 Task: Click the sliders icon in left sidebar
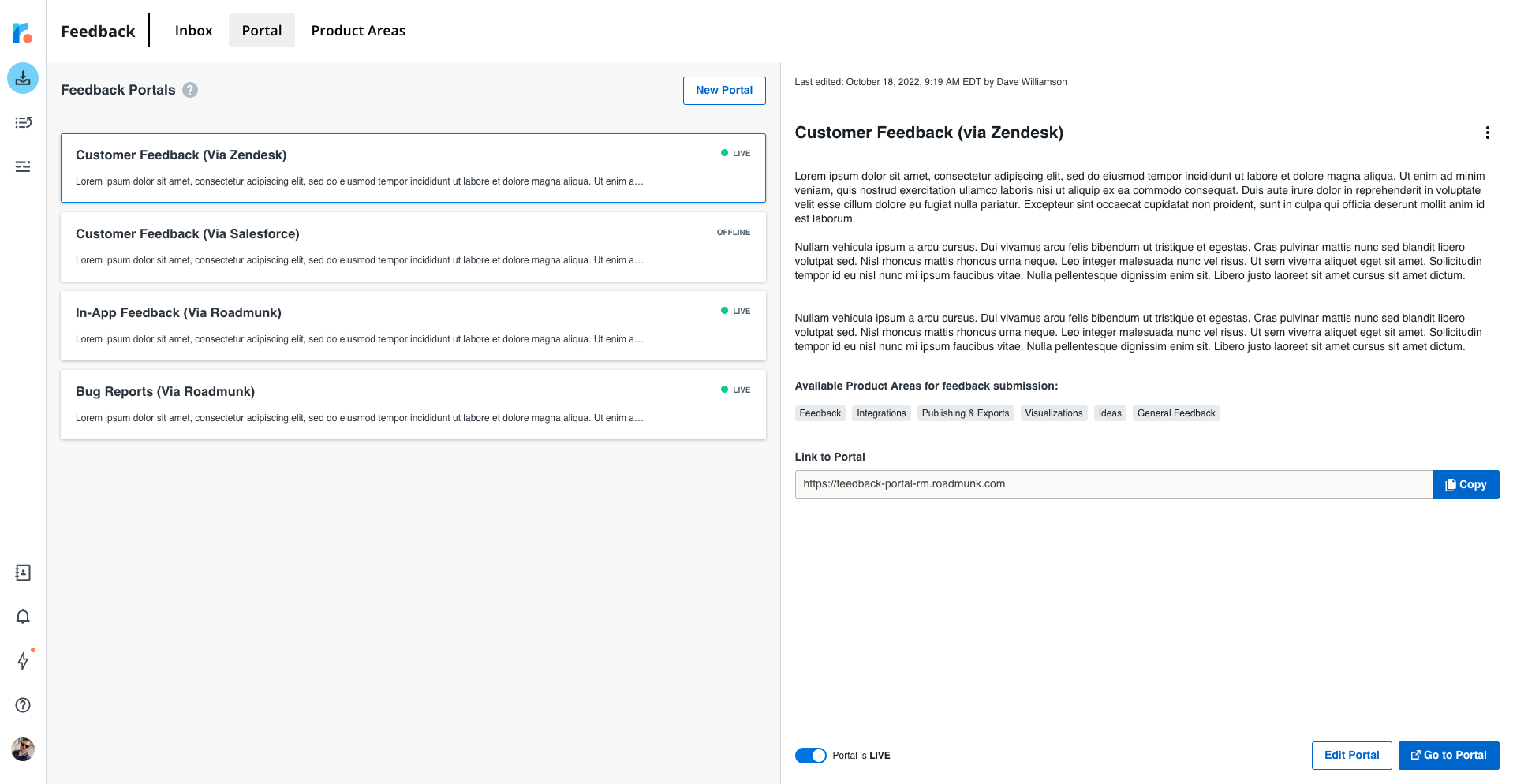(x=23, y=166)
